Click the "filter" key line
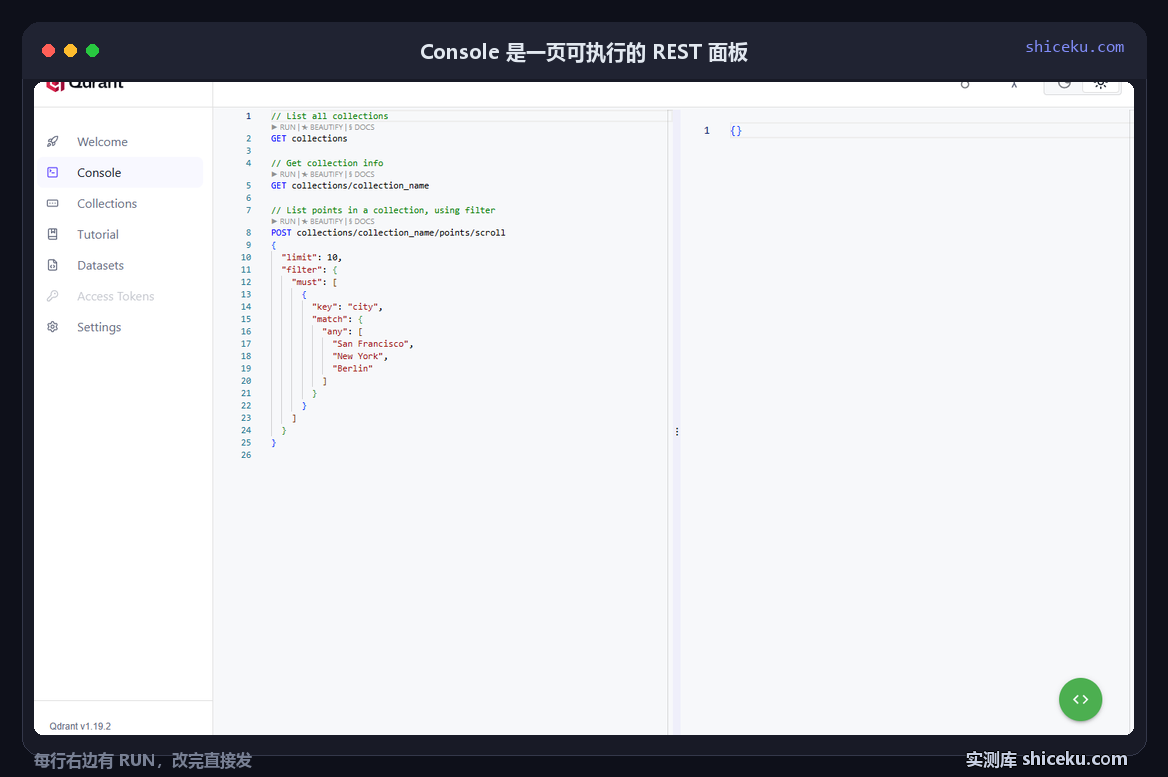Screen dimensions: 1168x777 click(309, 270)
